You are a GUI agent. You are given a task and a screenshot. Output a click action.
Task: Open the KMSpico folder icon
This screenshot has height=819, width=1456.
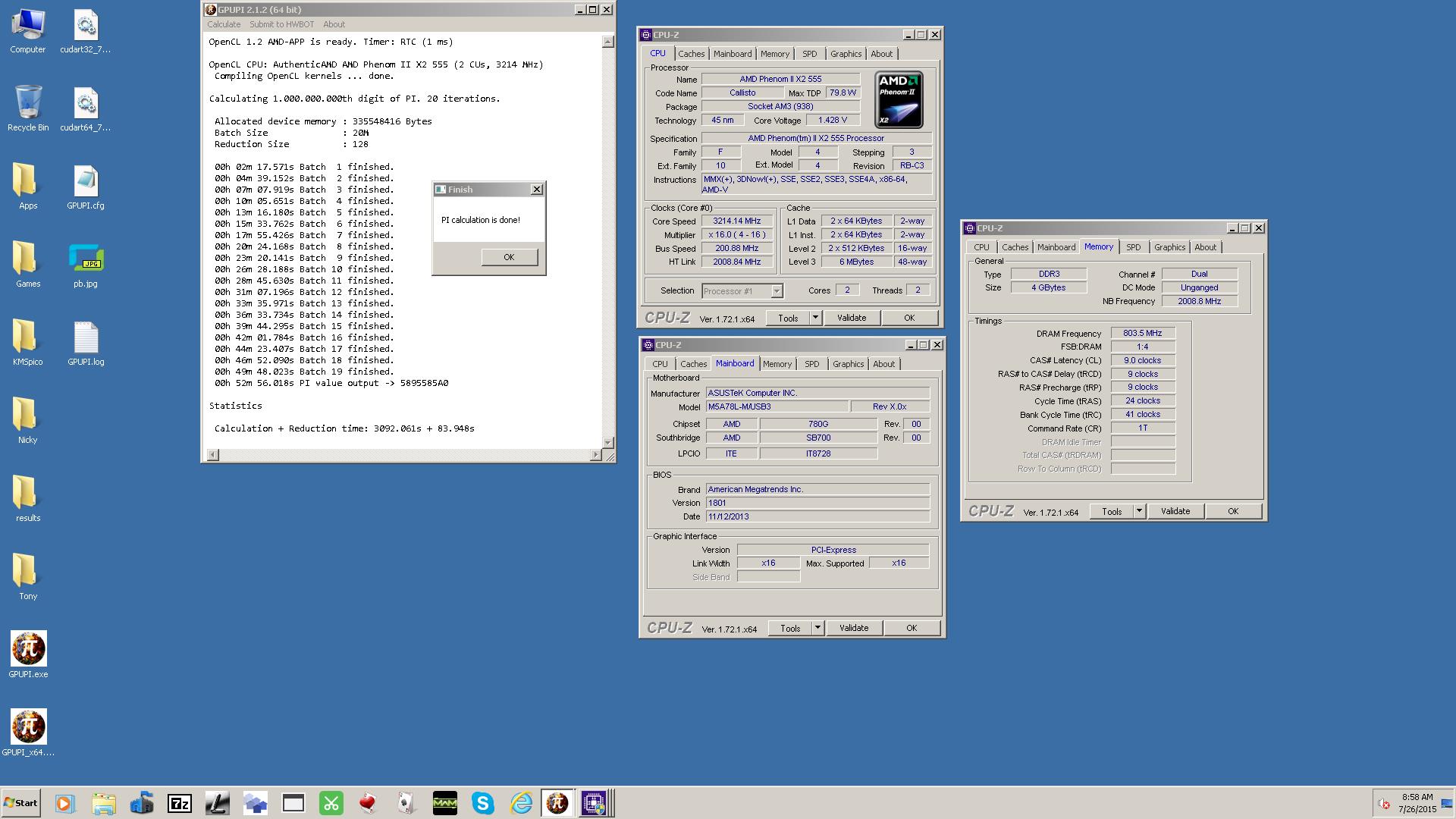point(28,343)
